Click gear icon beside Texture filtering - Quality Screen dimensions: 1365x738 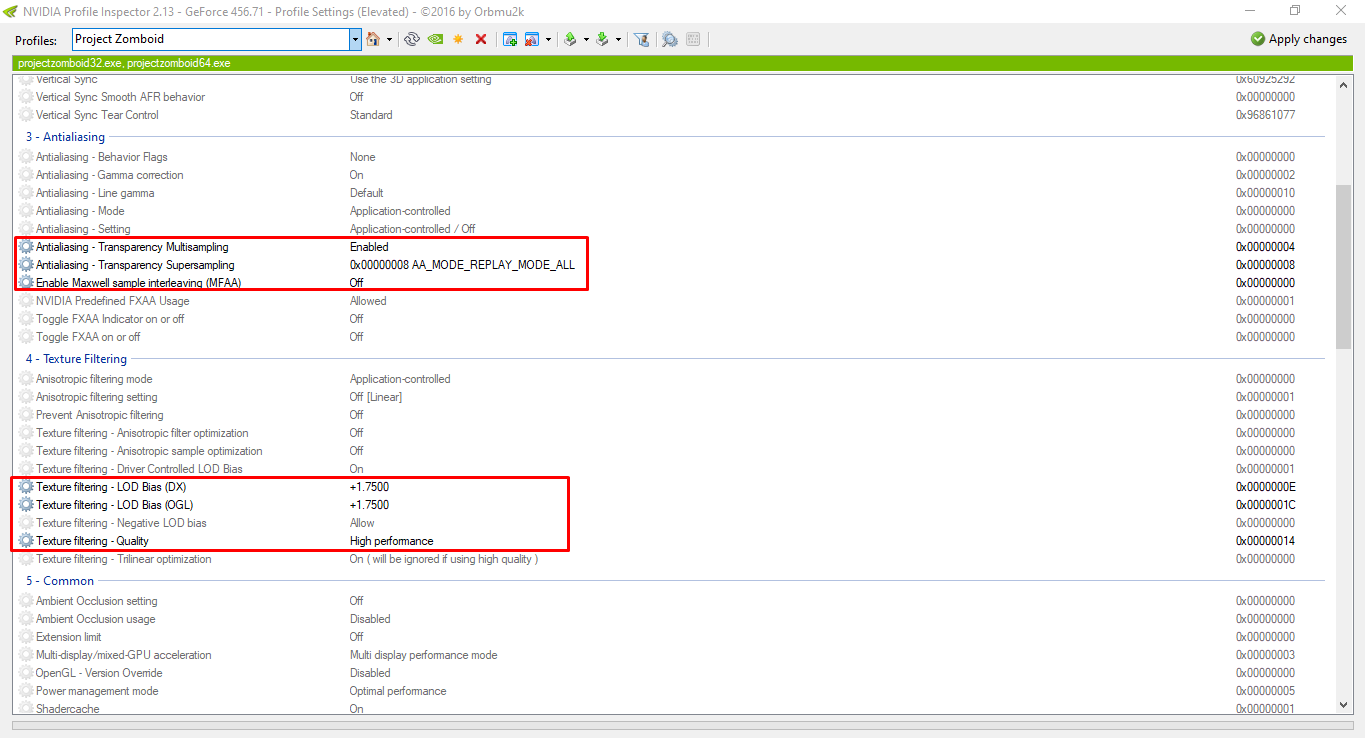(27, 541)
